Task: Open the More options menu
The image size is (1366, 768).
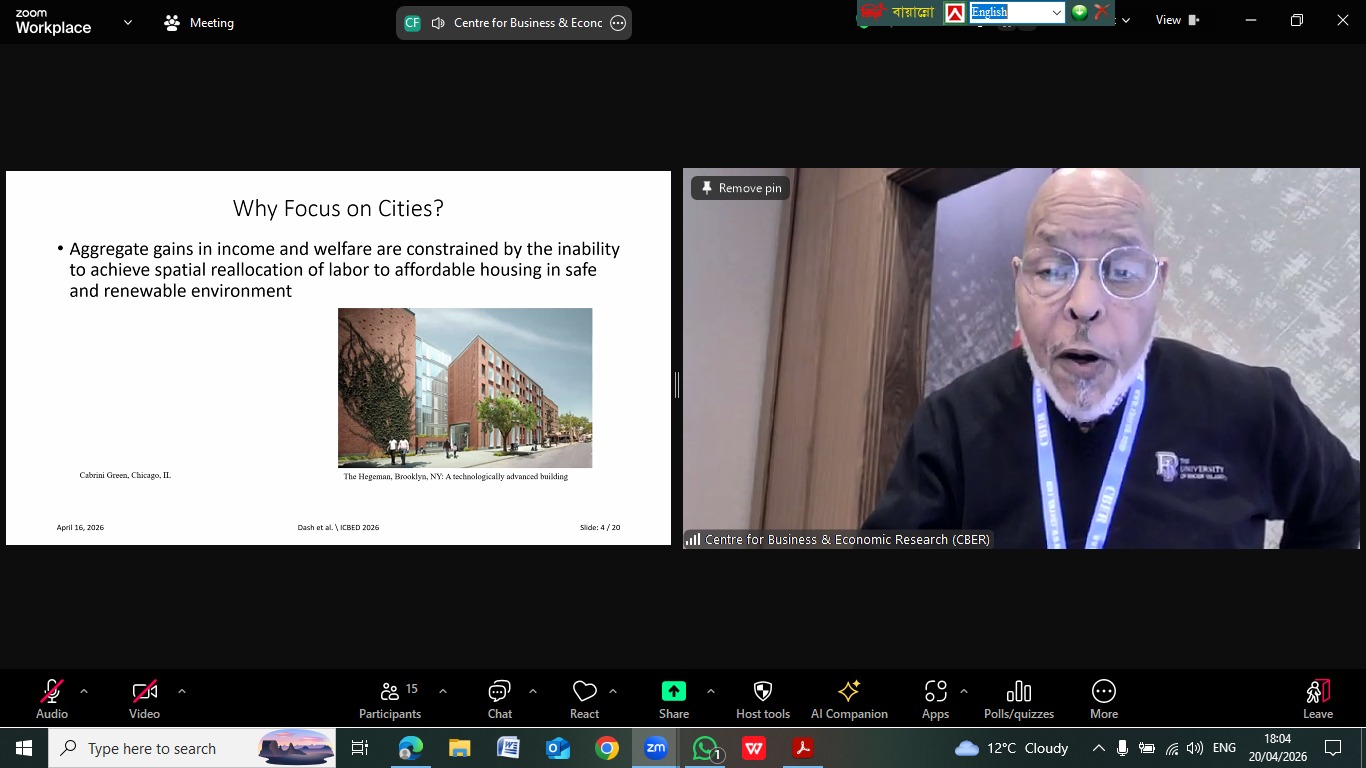Action: point(1103,698)
